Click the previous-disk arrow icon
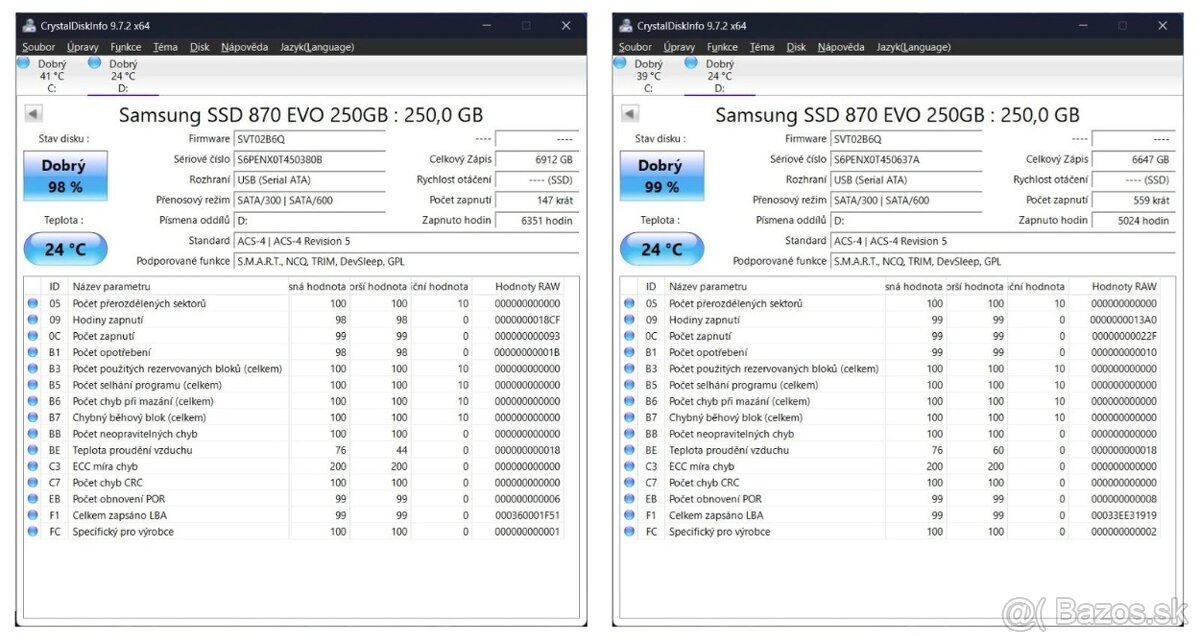Viewport: 1200px width, 642px height. (33, 112)
